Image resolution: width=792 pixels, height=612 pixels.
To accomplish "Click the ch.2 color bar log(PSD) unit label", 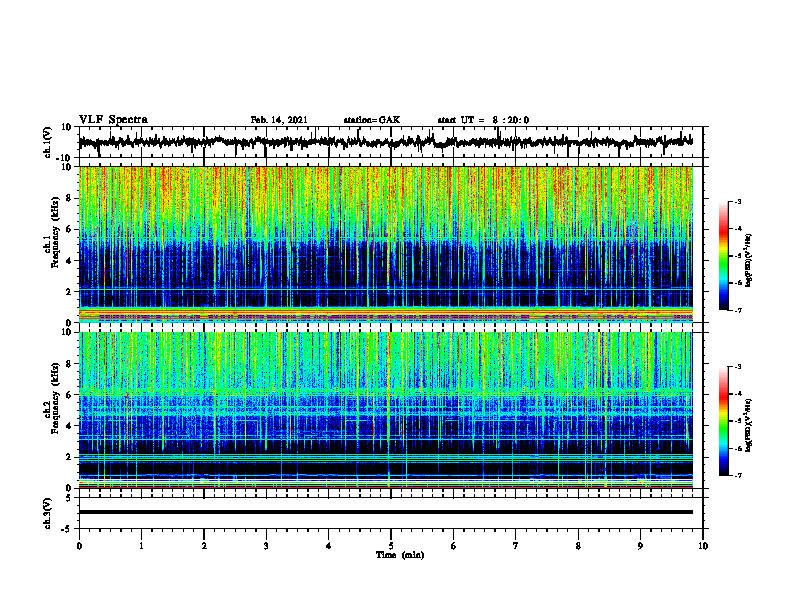I will 749,425.
